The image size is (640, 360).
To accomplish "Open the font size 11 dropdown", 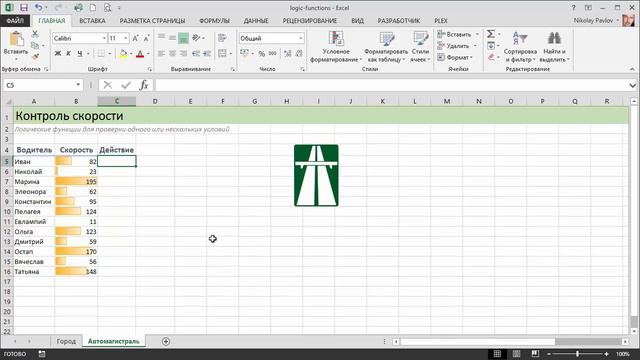I will pyautogui.click(x=126, y=38).
